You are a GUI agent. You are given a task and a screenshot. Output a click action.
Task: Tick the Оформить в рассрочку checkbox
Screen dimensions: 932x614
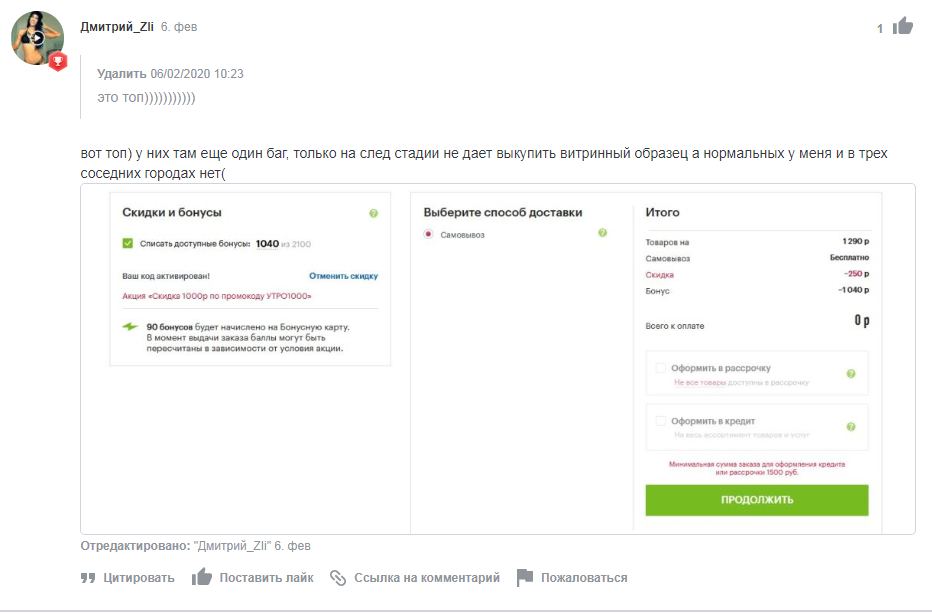pos(660,368)
